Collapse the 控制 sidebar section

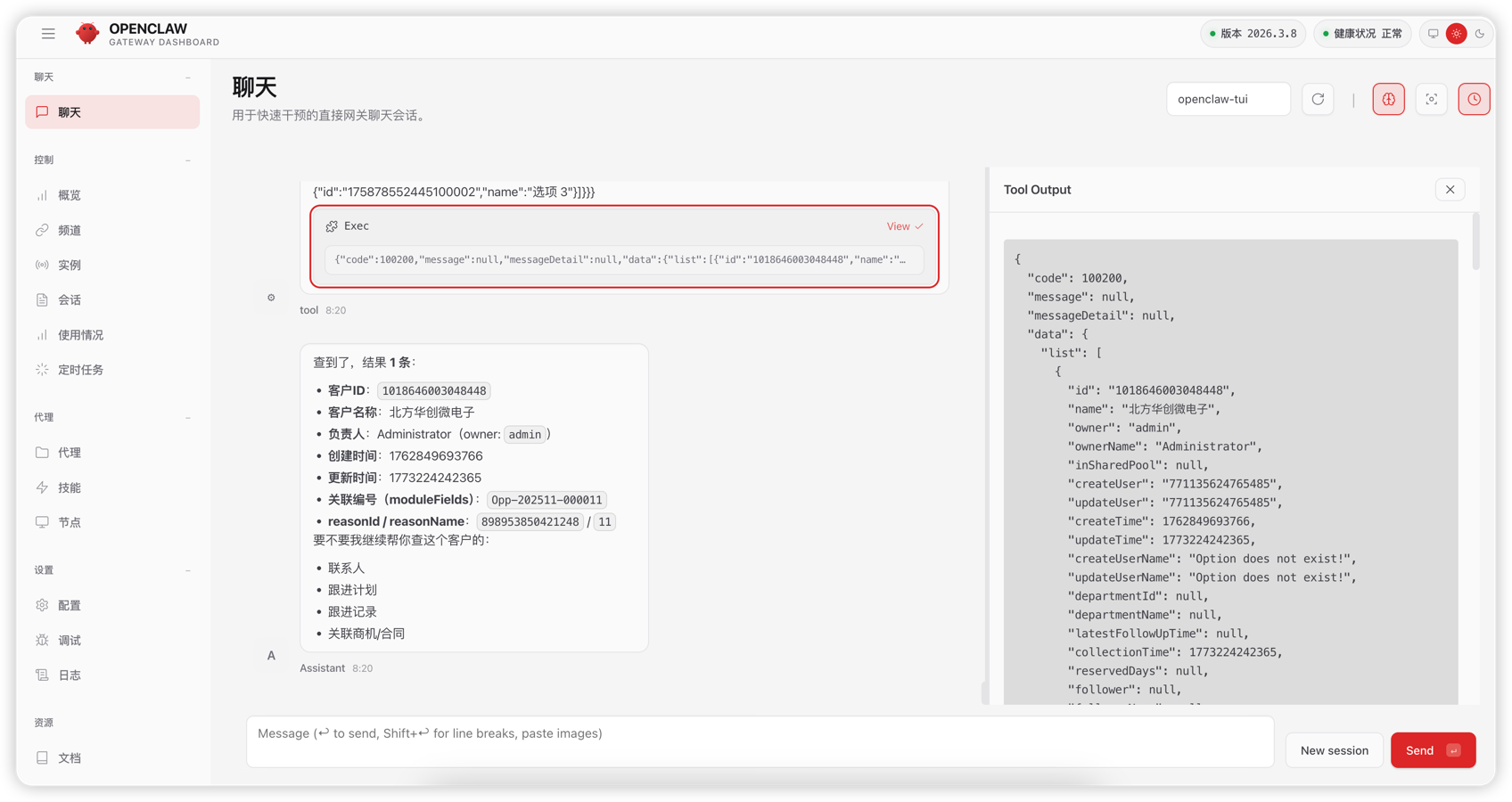coord(188,160)
